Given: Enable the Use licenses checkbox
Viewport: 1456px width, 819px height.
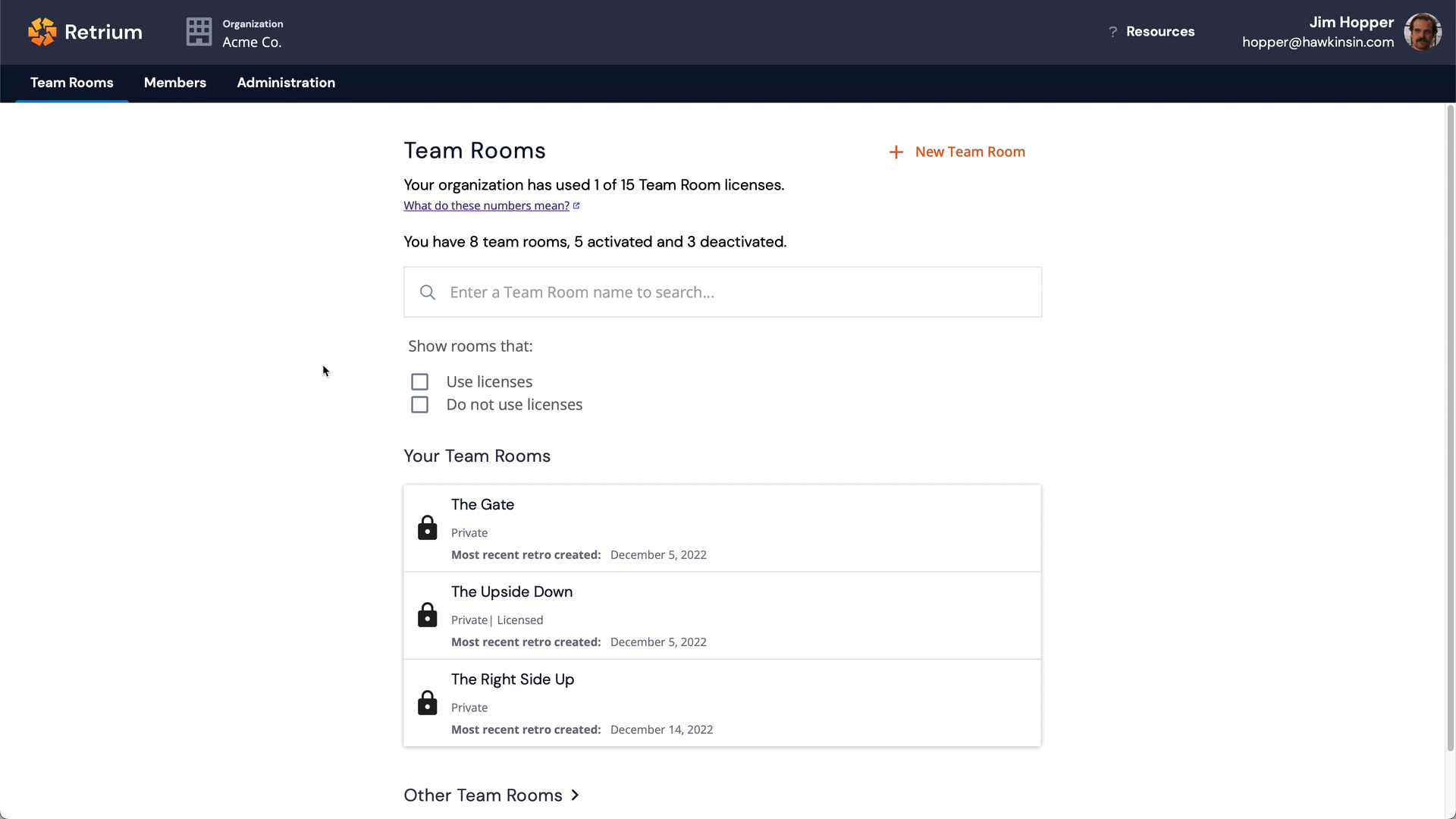Looking at the screenshot, I should pos(419,382).
